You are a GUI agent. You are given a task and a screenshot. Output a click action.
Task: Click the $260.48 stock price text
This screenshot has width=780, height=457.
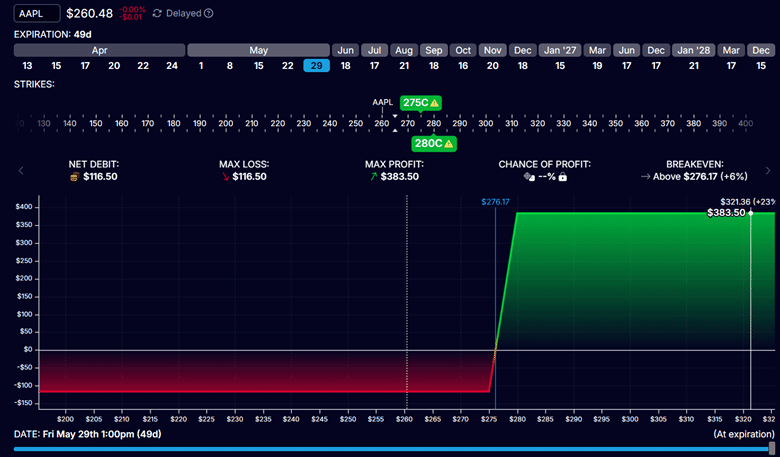[x=90, y=13]
